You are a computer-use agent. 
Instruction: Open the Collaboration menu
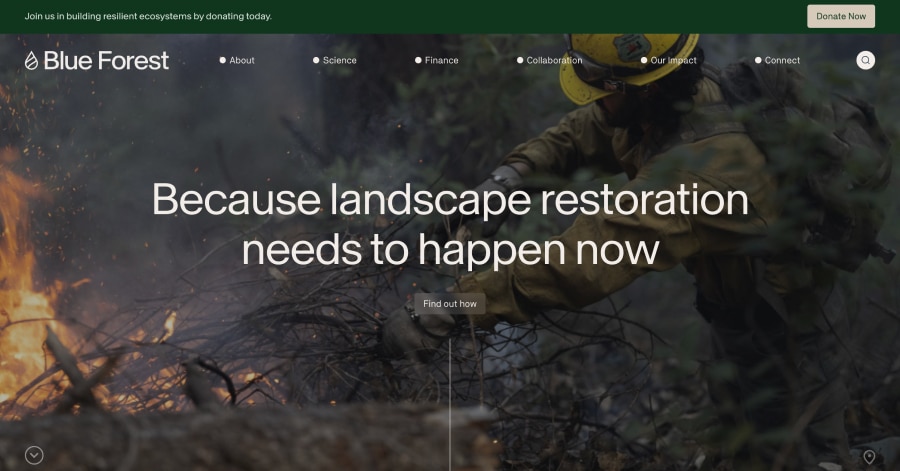[549, 60]
